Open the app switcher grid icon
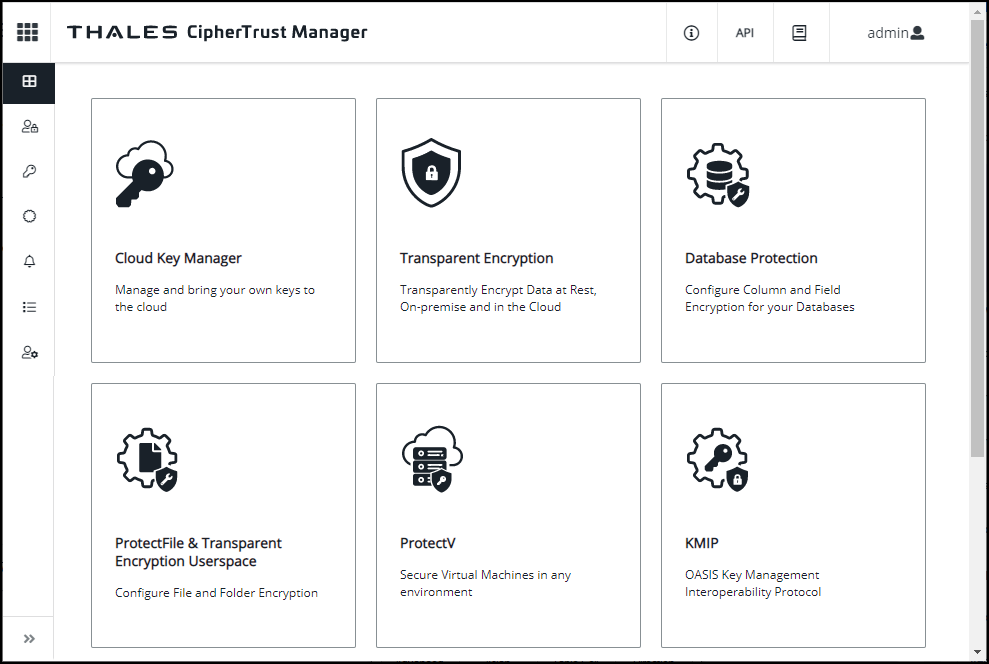This screenshot has width=989, height=664. point(27,32)
